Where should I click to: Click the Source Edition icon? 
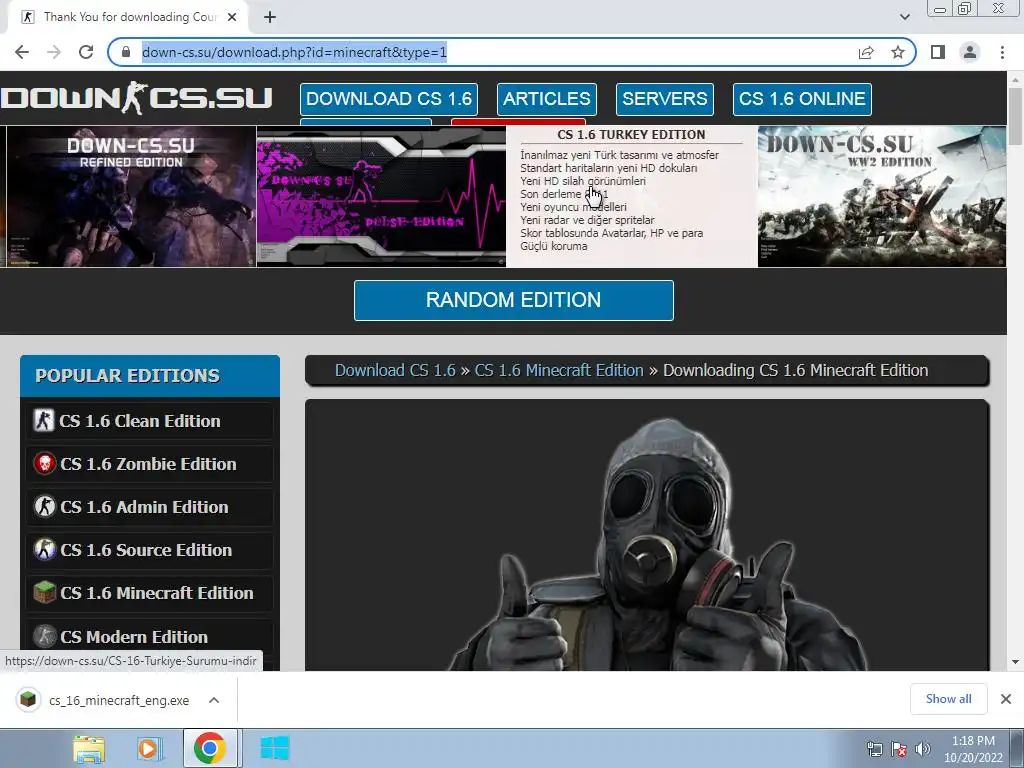coord(44,550)
